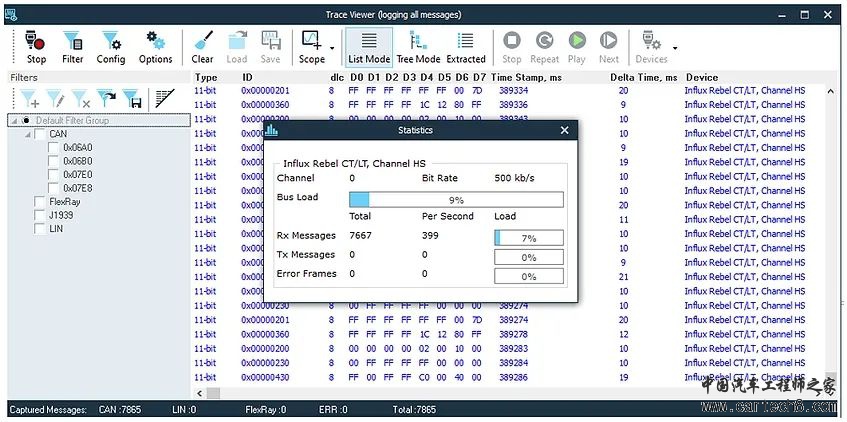847x422 pixels.
Task: Click the Next playback button
Action: (x=609, y=48)
